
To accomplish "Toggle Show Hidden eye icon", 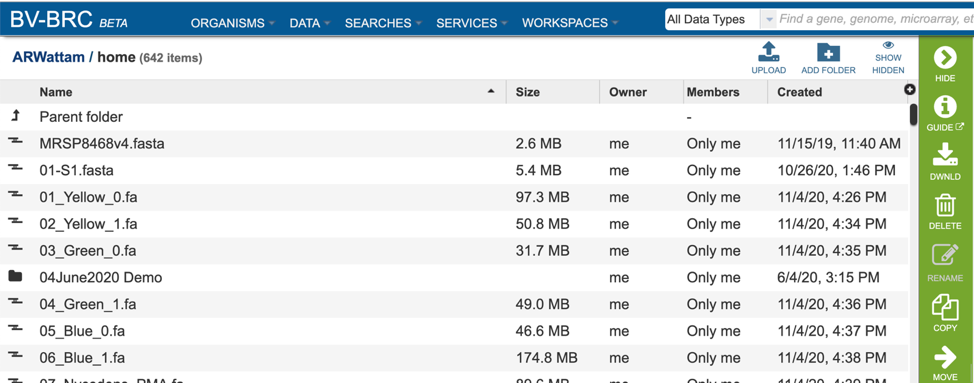I will (x=888, y=45).
